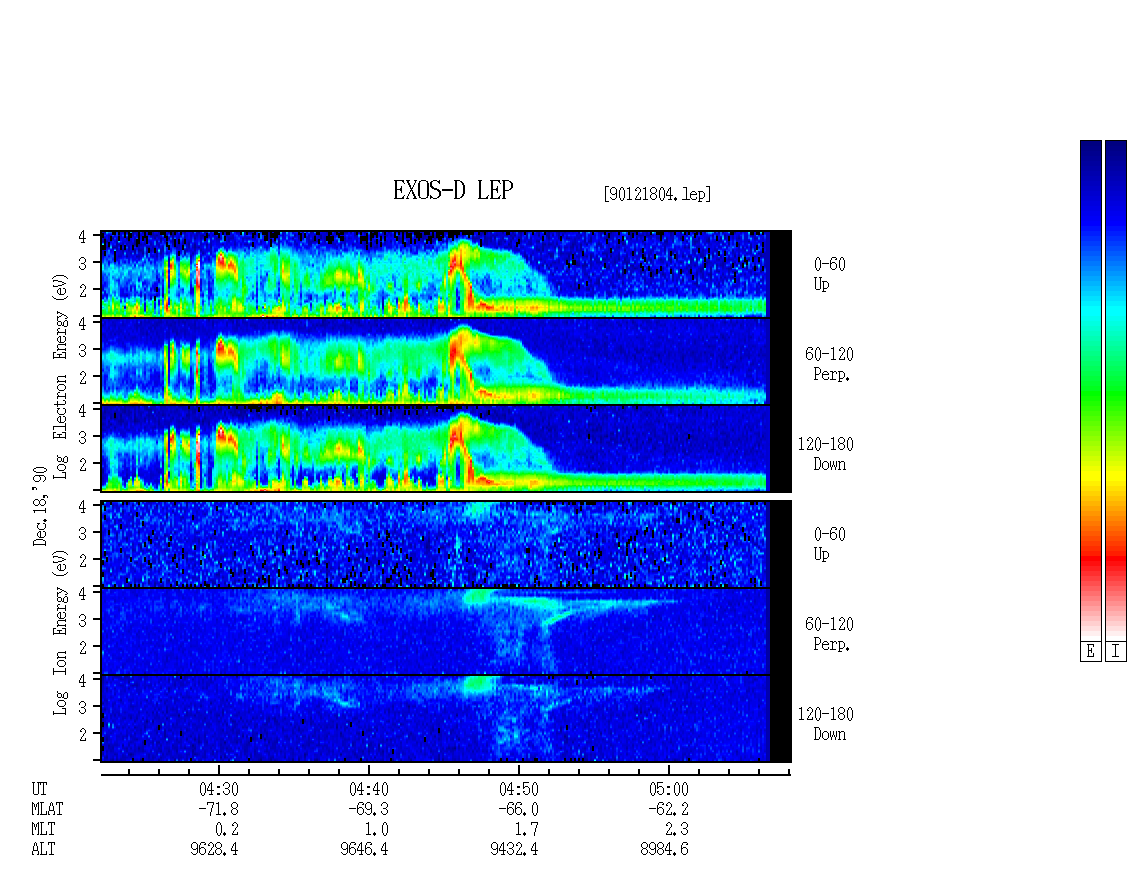Select the ion "60-120 Perp." label
This screenshot has height=875, width=1130.
click(x=829, y=634)
